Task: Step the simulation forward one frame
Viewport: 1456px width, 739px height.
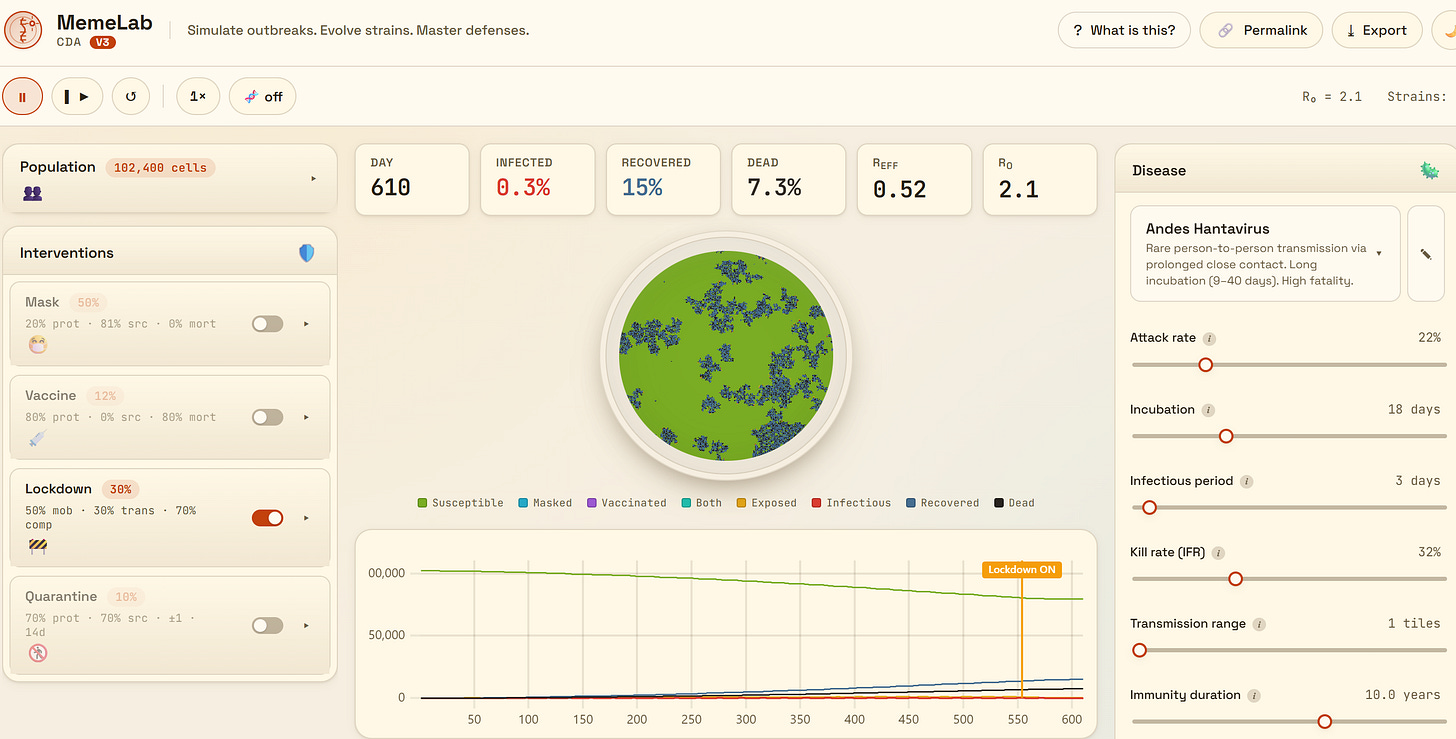Action: point(77,97)
